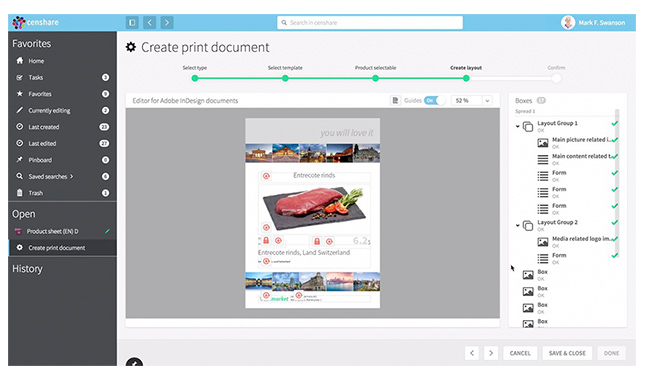This screenshot has height=380, width=646.
Task: Click the Select type step marker
Action: pos(195,78)
